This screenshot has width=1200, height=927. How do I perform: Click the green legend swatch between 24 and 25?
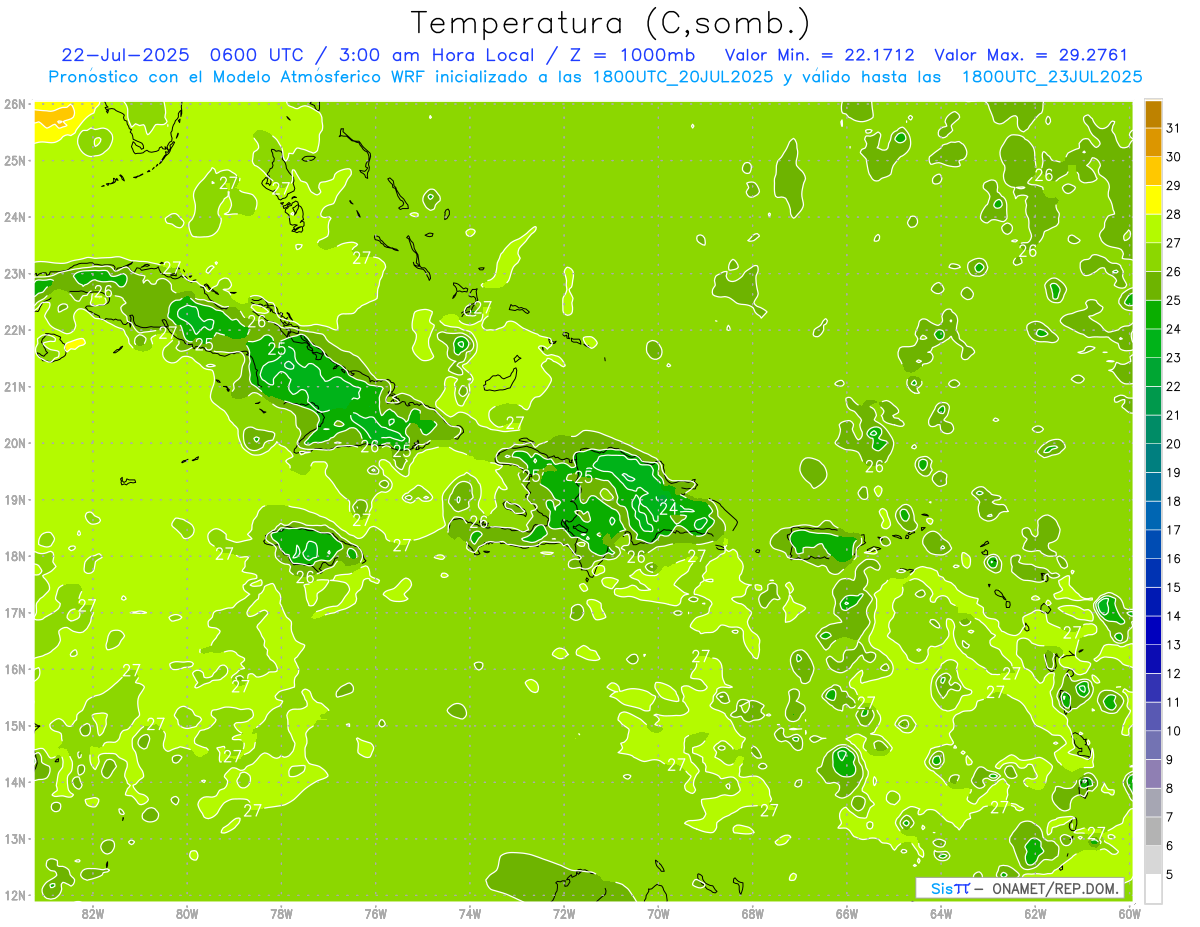(x=1153, y=314)
